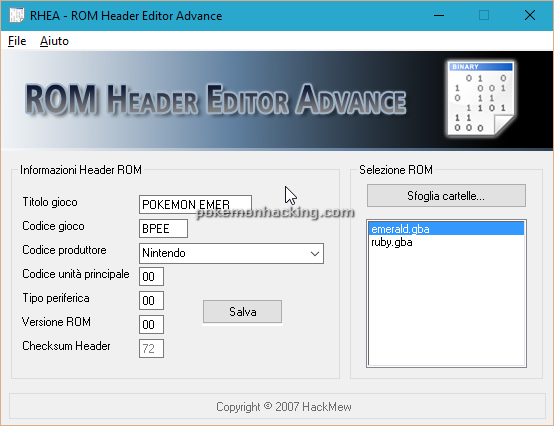The height and width of the screenshot is (426, 554).
Task: Click the Codice gioco label
Action: point(53,226)
